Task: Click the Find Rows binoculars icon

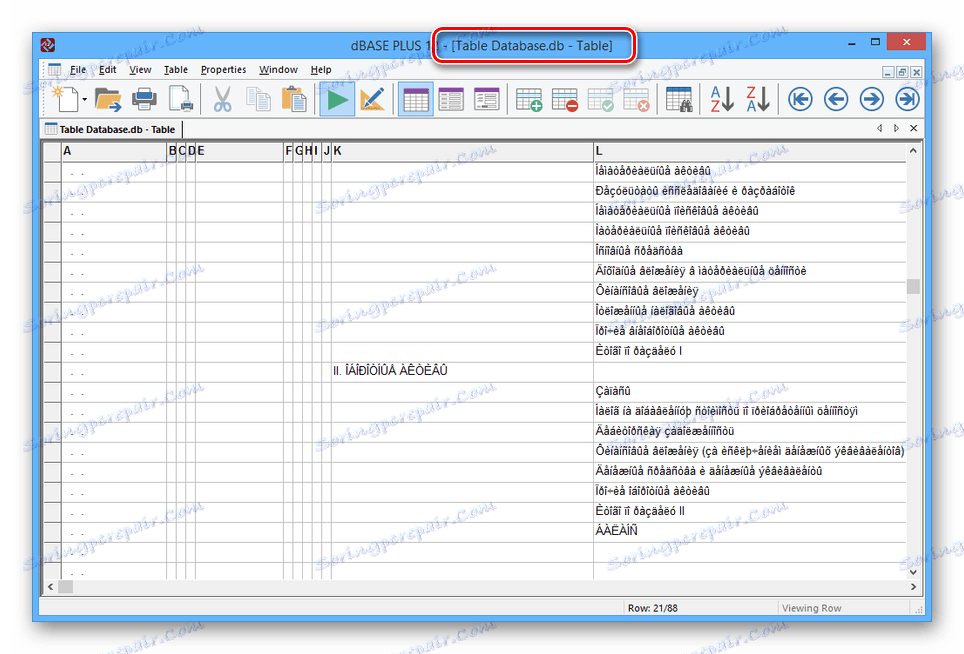Action: [x=679, y=99]
